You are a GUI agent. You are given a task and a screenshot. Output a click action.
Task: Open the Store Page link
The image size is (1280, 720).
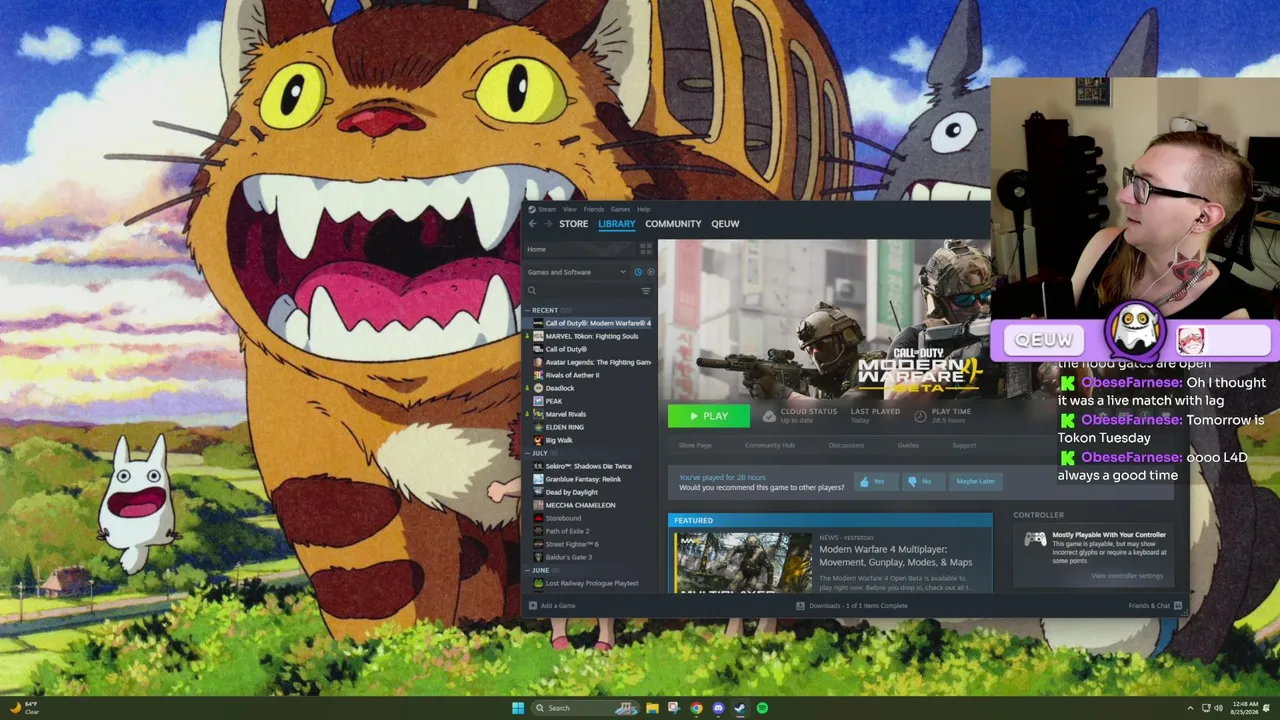[x=695, y=445]
